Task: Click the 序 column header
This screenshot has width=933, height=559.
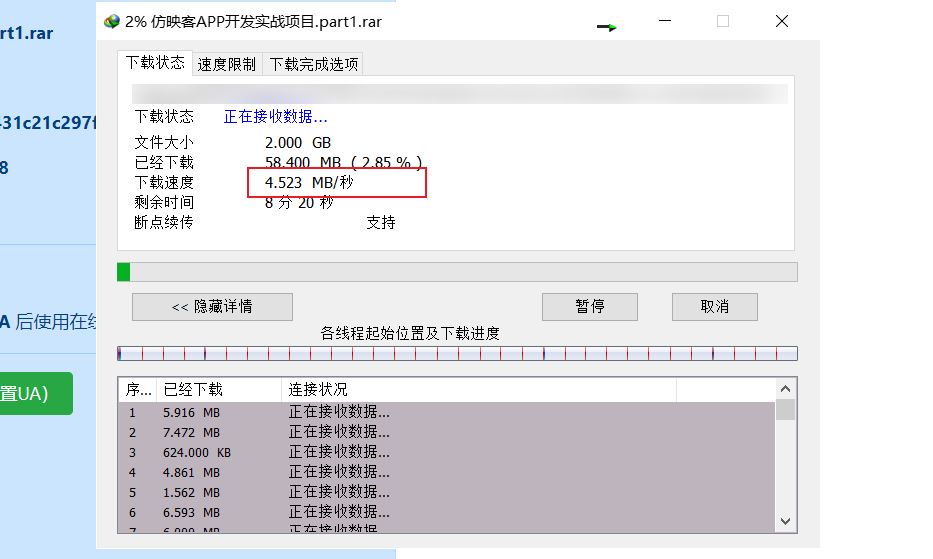Action: tap(136, 389)
